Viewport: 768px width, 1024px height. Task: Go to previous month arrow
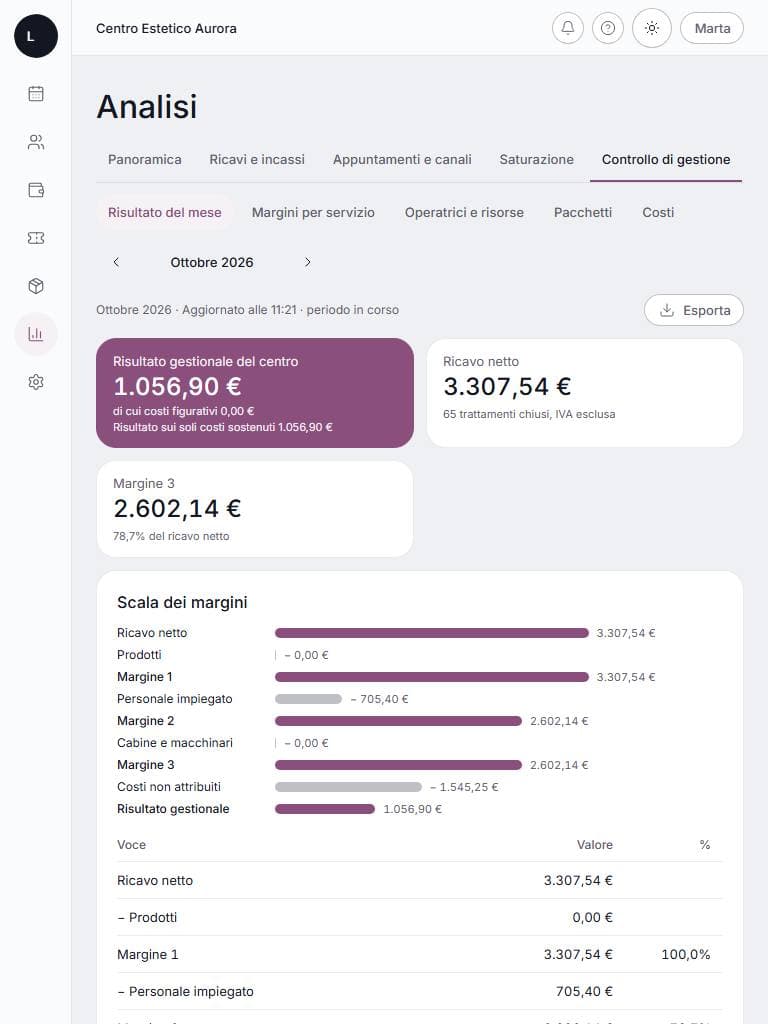[116, 262]
